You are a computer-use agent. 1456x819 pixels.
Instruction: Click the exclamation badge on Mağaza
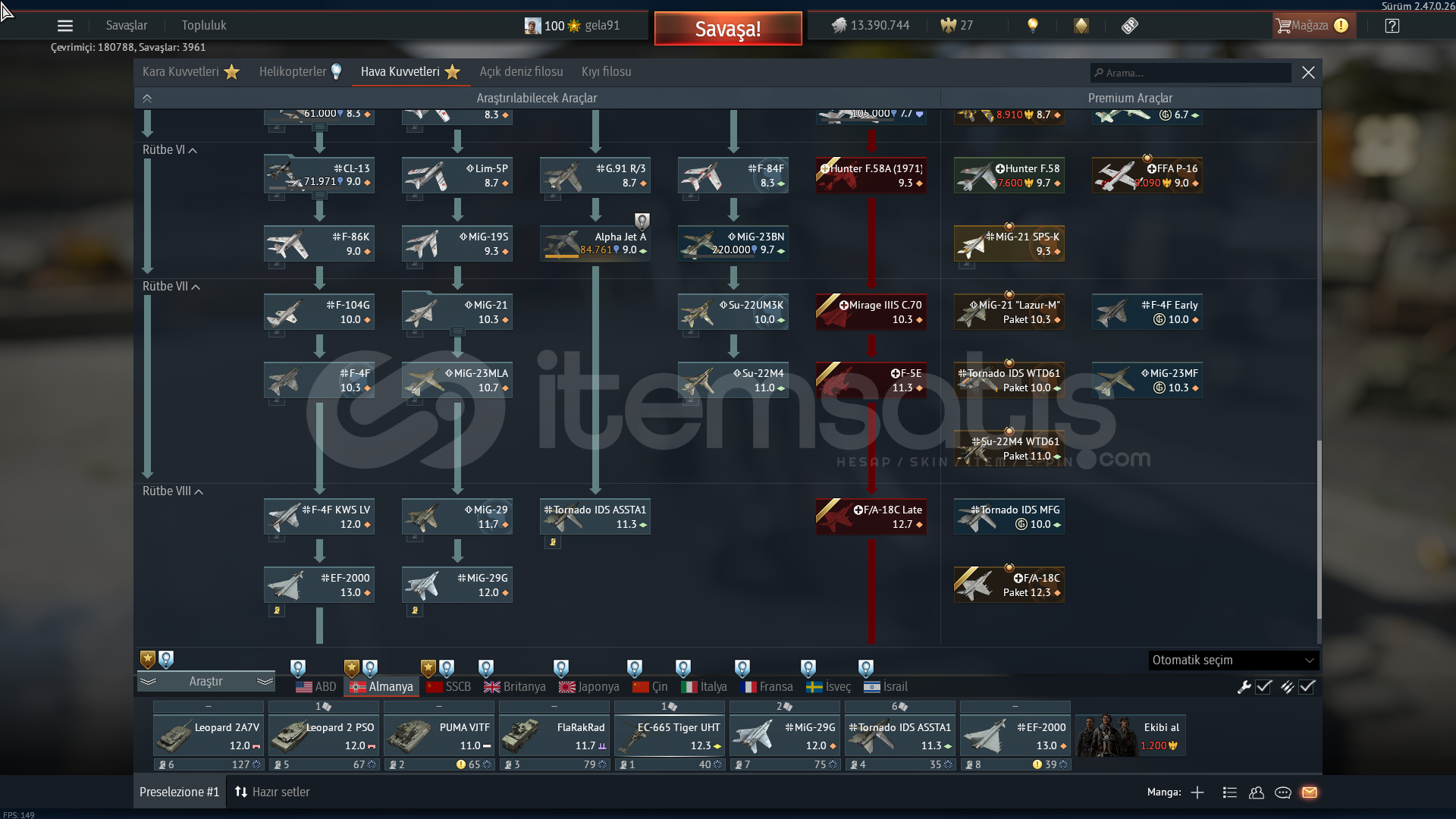[x=1341, y=26]
